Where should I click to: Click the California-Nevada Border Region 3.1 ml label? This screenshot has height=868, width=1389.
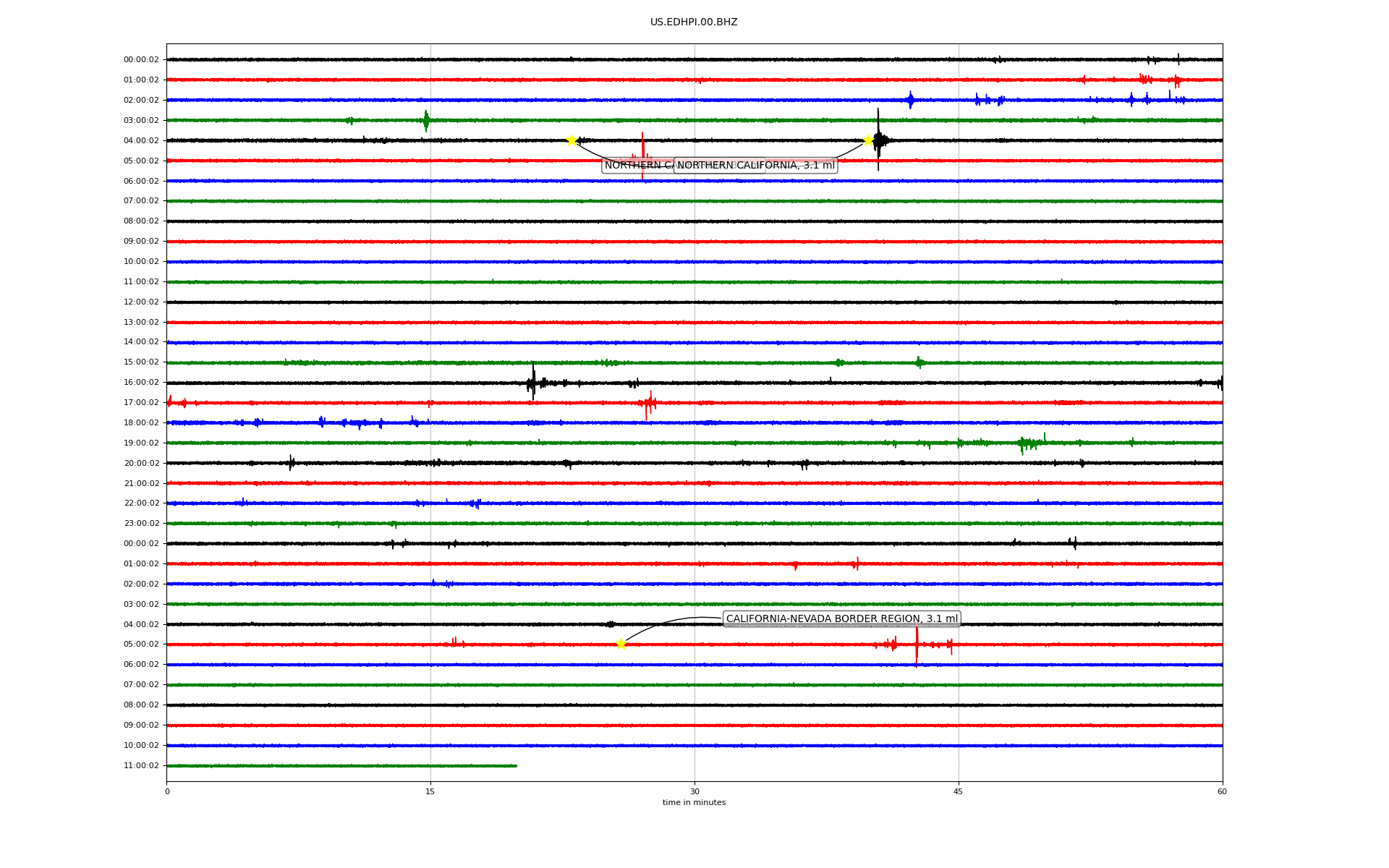coord(841,618)
